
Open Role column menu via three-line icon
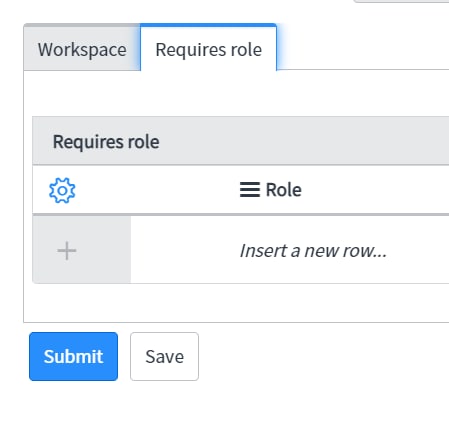250,190
